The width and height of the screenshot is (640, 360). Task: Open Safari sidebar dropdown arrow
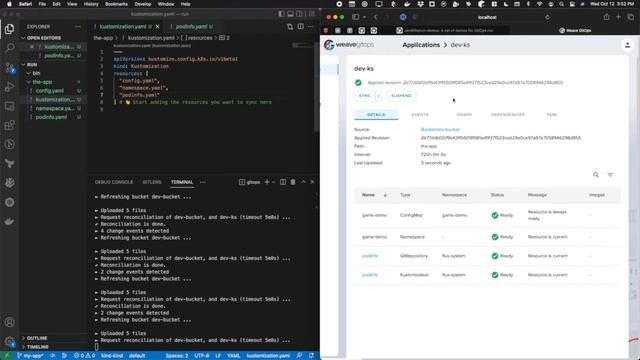point(364,17)
